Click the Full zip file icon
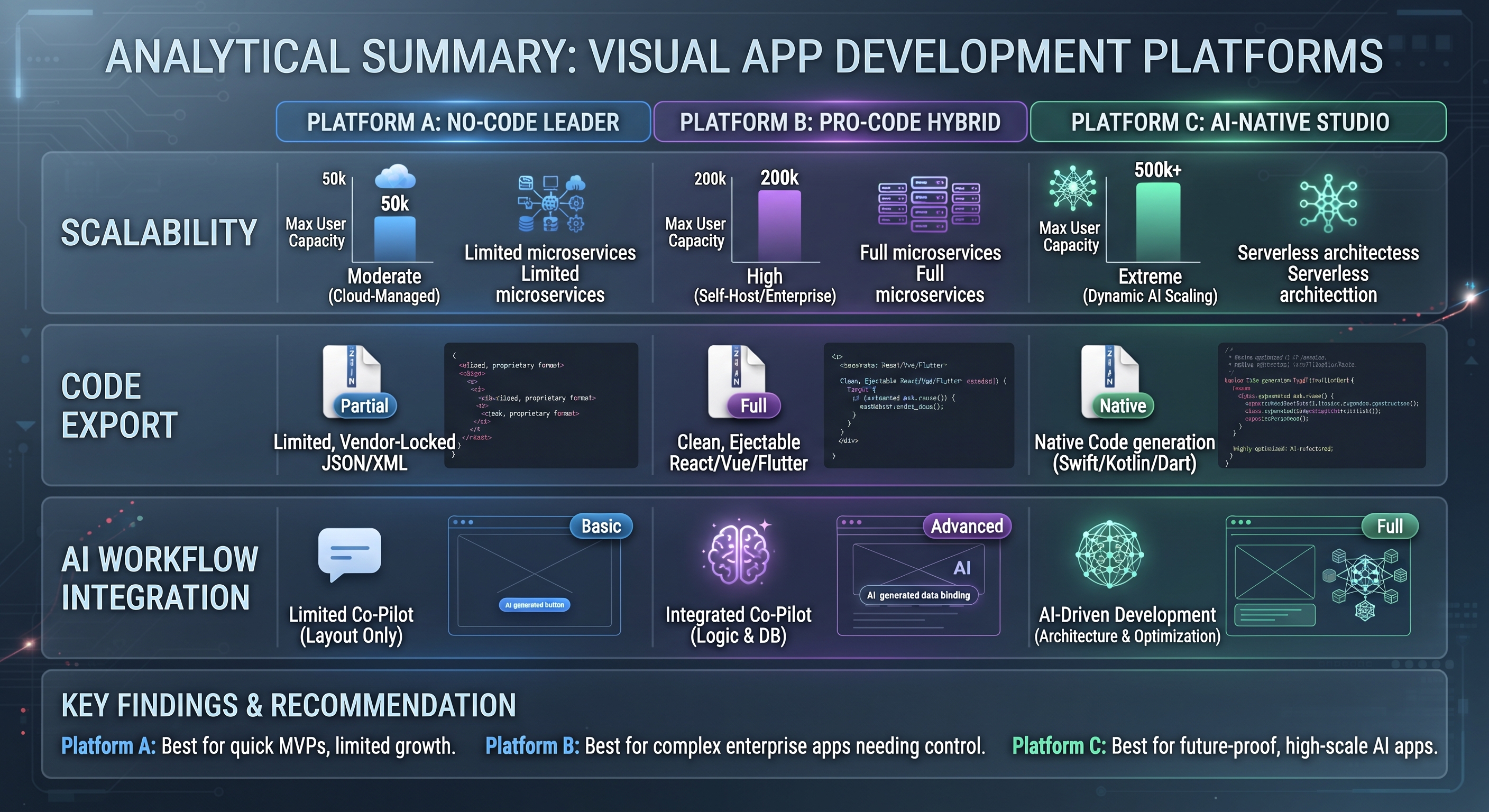 pyautogui.click(x=743, y=382)
